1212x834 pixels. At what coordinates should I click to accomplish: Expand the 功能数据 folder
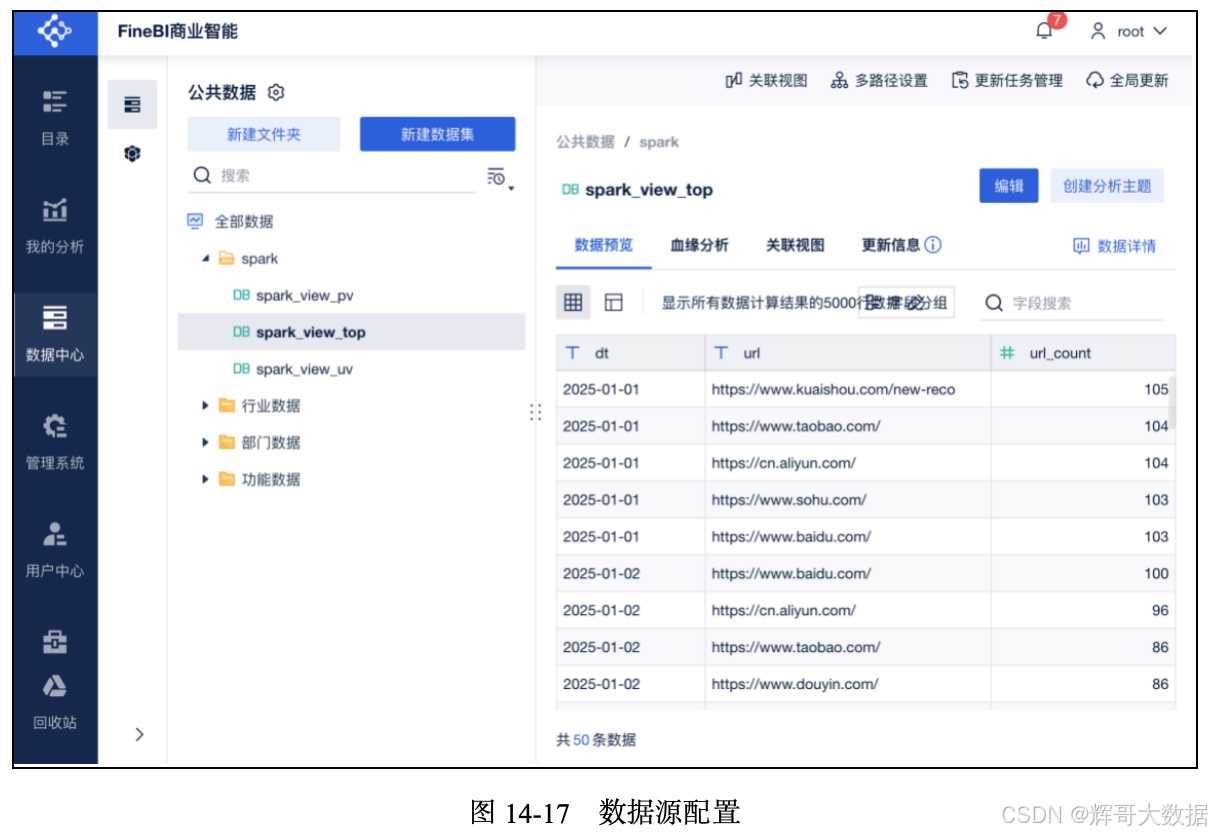pos(205,479)
